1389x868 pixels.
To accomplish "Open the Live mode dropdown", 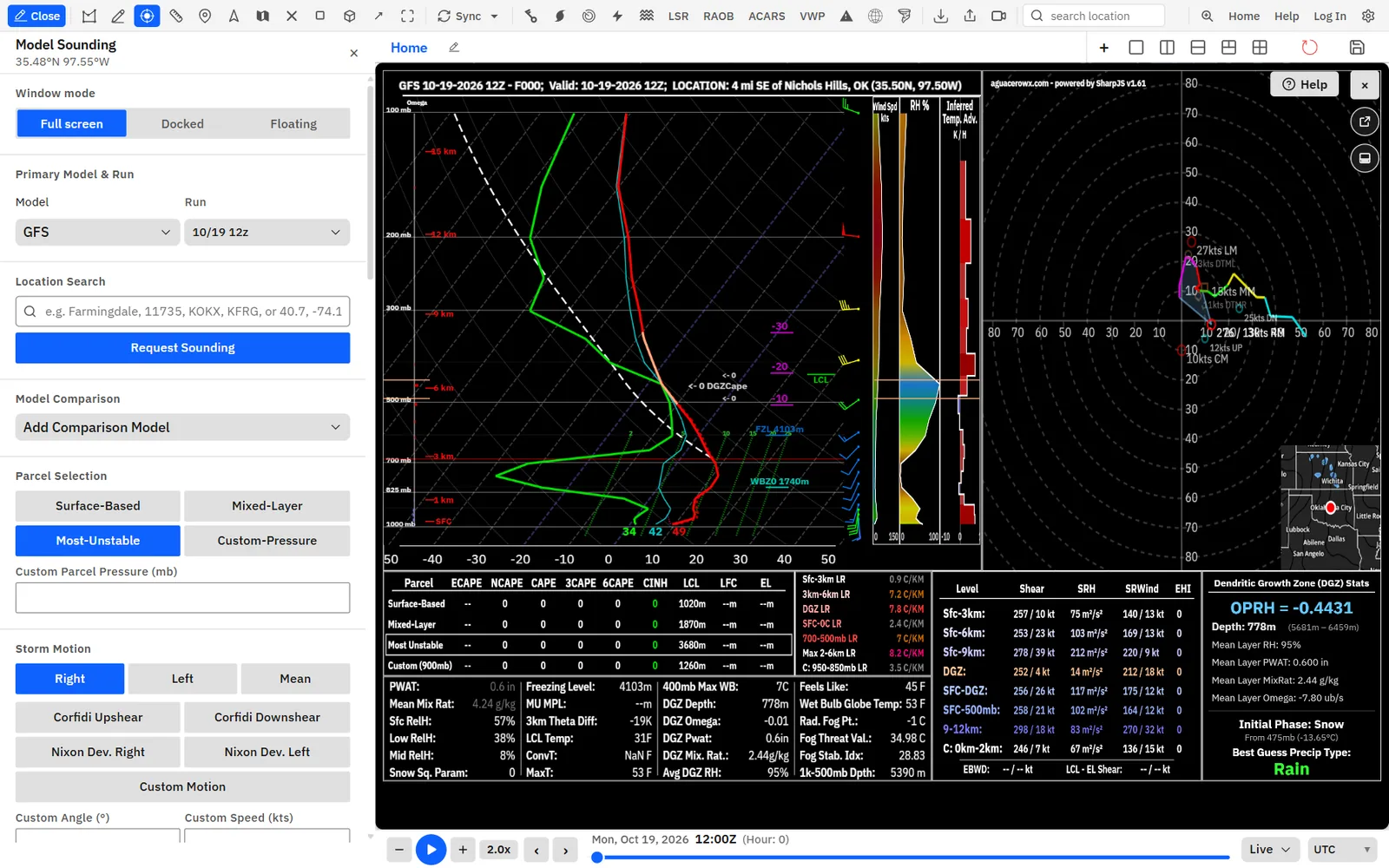I will pyautogui.click(x=1270, y=849).
